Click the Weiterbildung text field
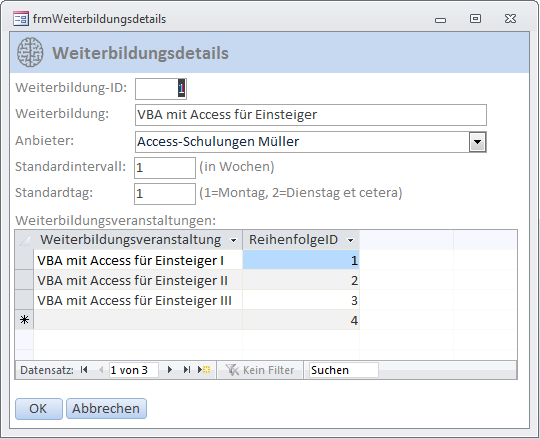540x439 pixels. click(x=311, y=115)
